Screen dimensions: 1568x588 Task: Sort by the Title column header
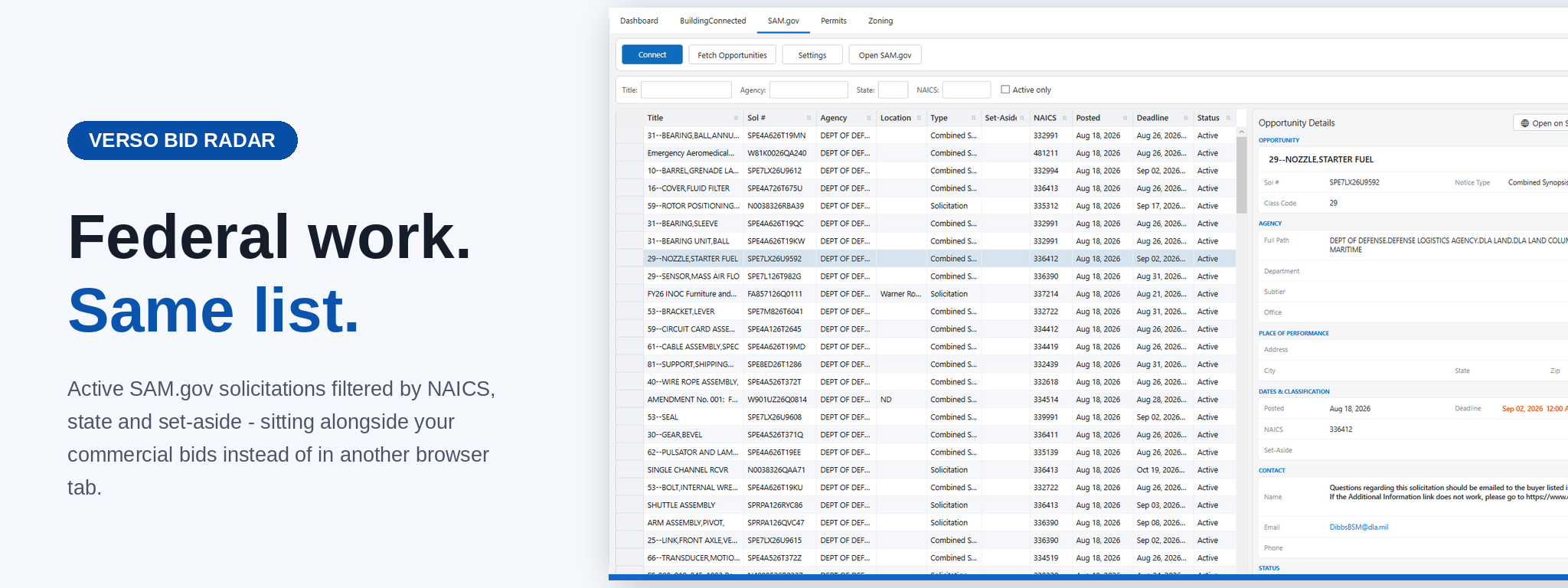pos(655,118)
